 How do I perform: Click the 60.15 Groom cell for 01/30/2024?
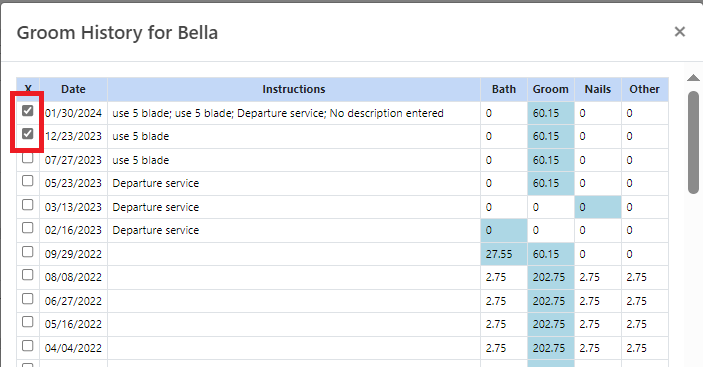point(551,113)
